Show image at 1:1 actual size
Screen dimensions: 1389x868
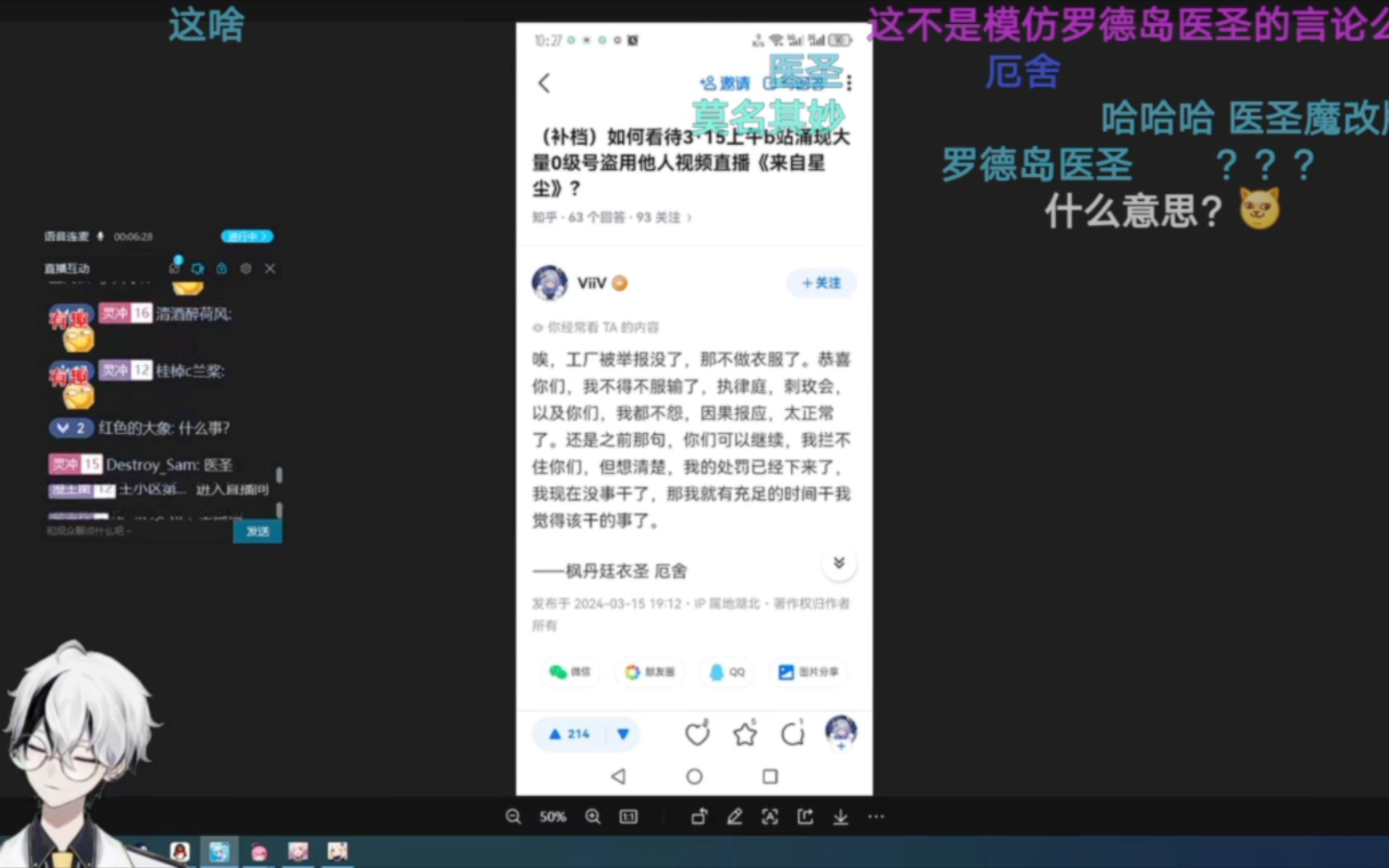[629, 817]
